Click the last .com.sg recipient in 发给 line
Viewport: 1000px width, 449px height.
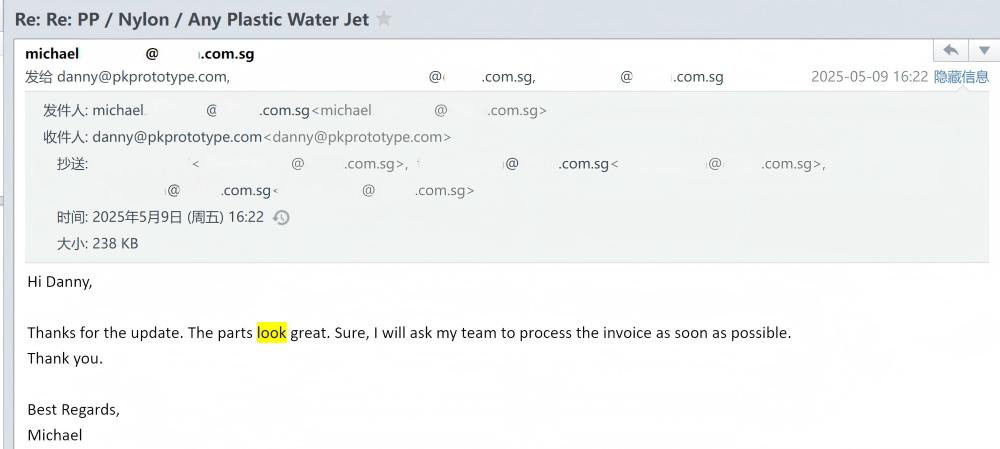(672, 77)
